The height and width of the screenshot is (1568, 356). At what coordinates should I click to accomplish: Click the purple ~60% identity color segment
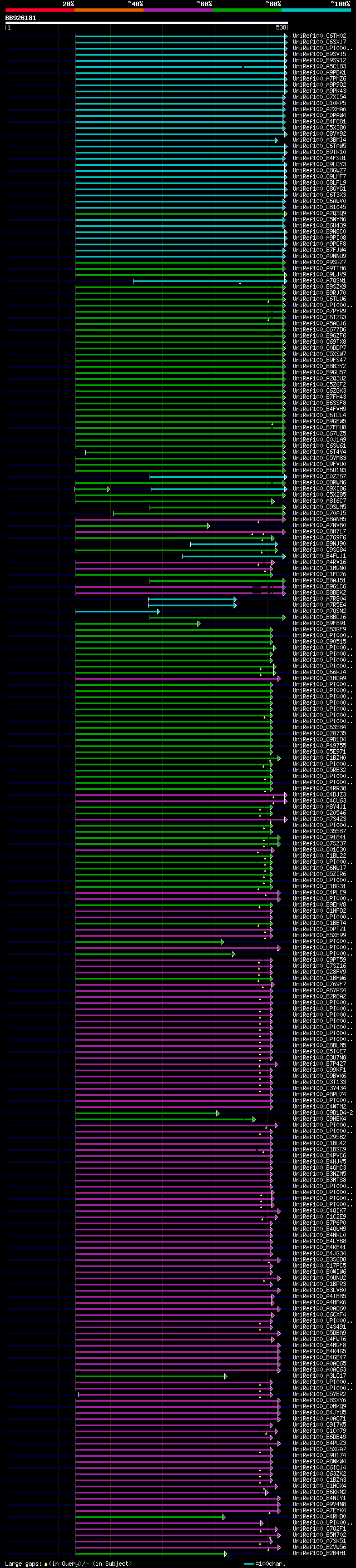pyautogui.click(x=179, y=11)
